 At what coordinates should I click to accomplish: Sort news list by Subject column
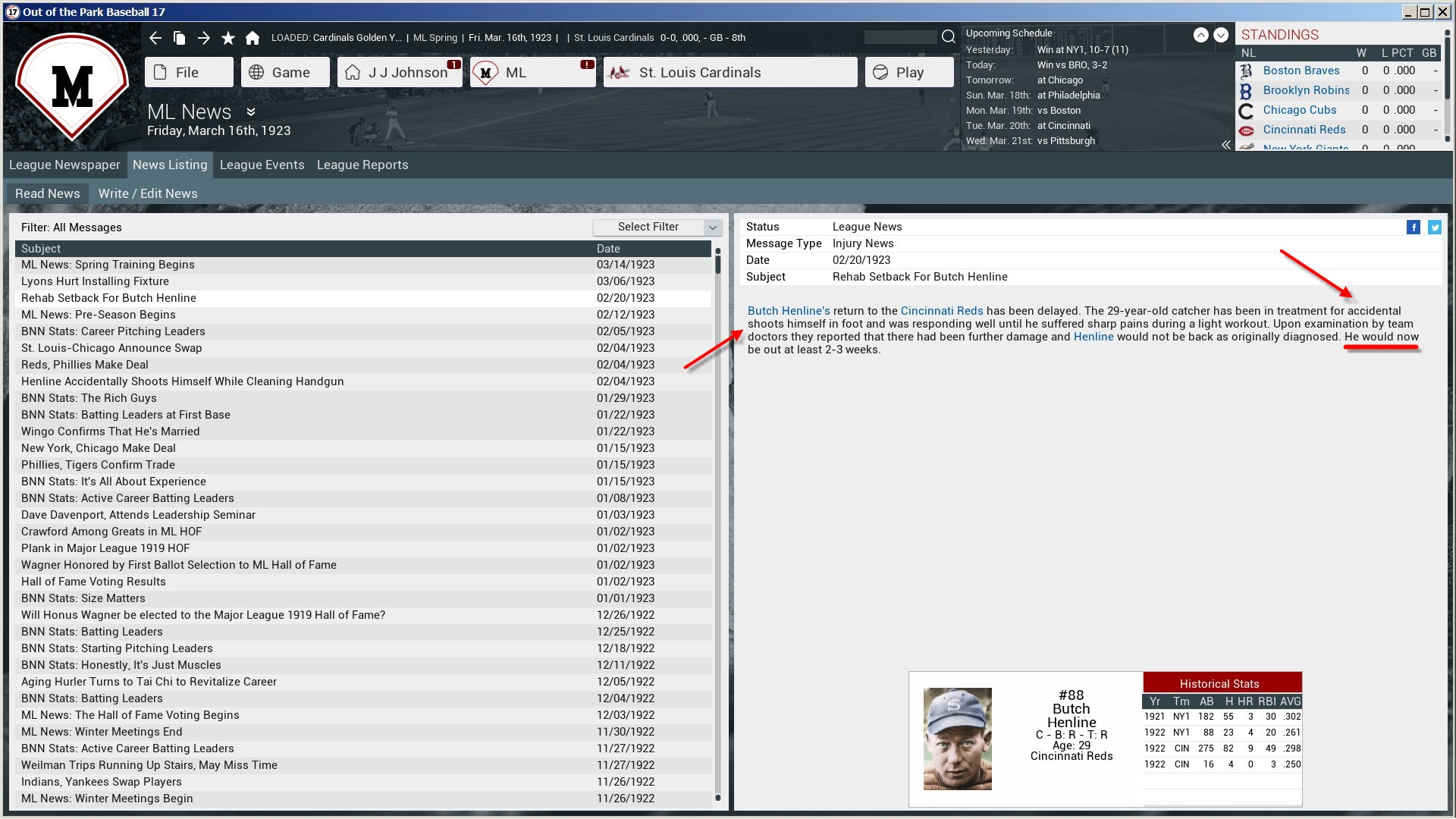303,249
